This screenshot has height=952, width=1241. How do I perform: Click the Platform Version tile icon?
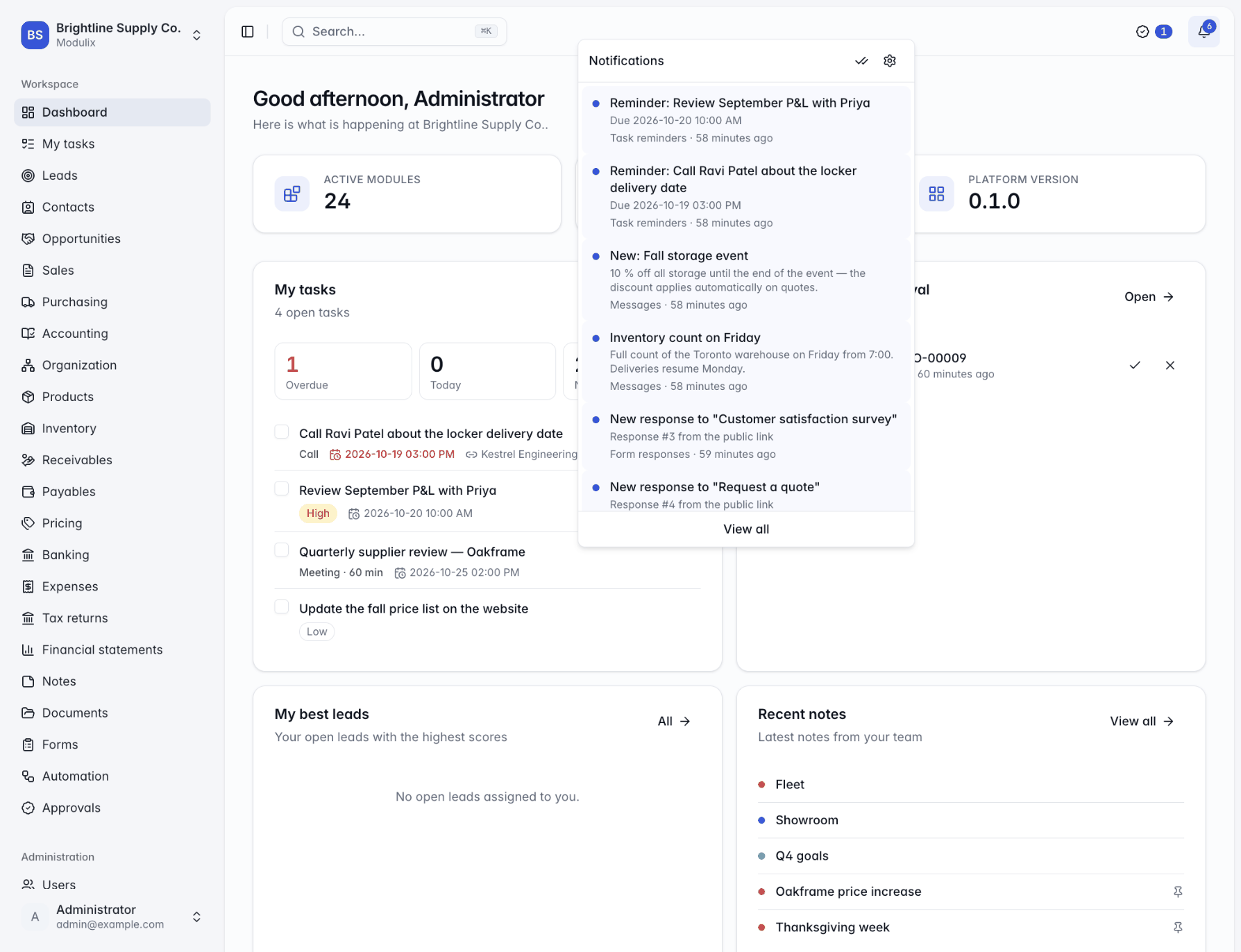[x=936, y=194]
